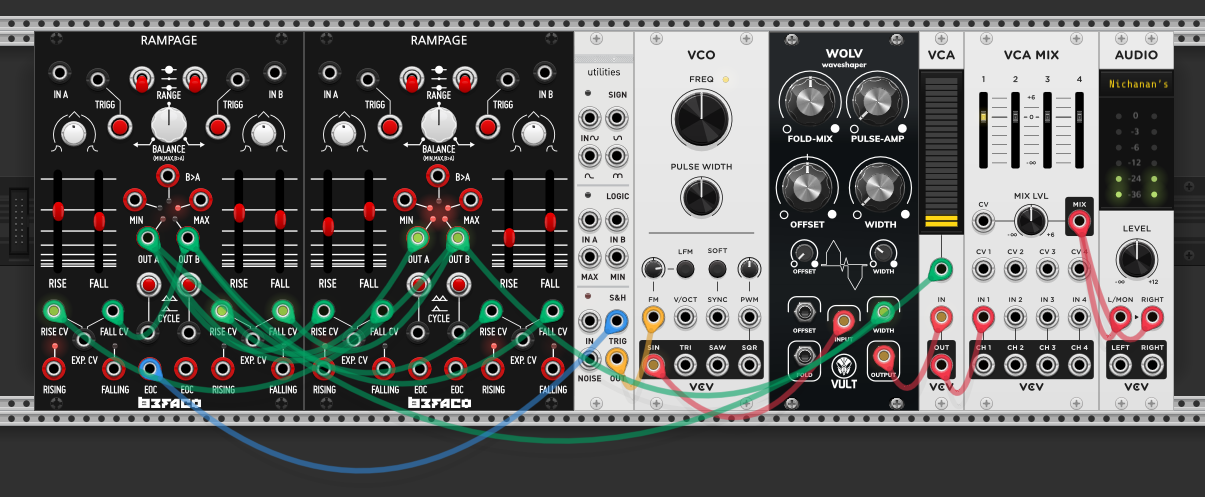Screen dimensions: 1205x497
Task: Click the VCA module OUT jack
Action: point(940,365)
